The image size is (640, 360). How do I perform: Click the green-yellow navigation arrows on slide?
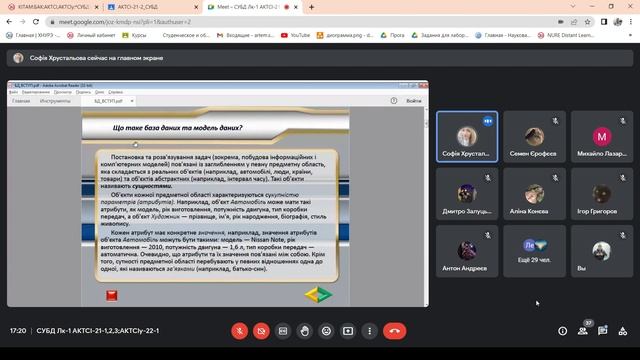318,295
